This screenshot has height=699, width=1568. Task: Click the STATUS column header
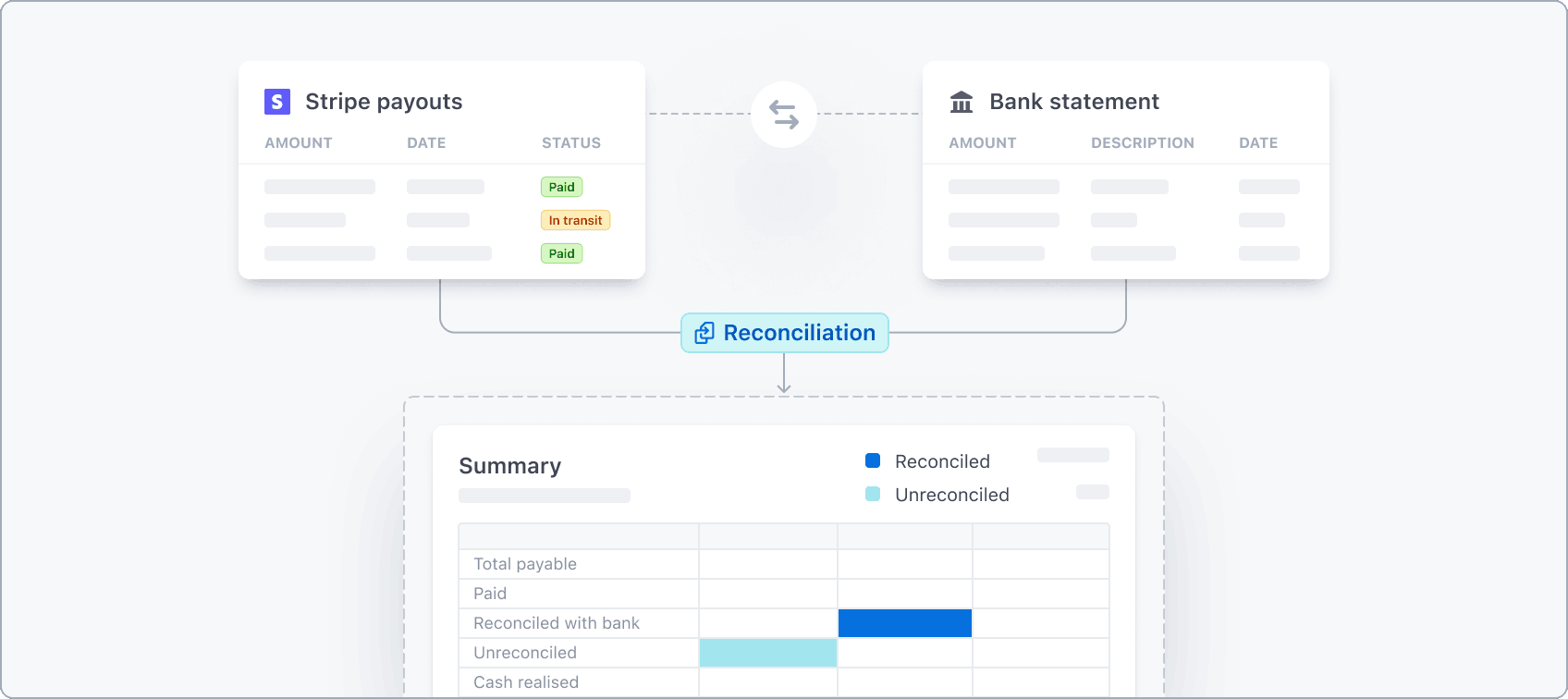click(x=571, y=143)
